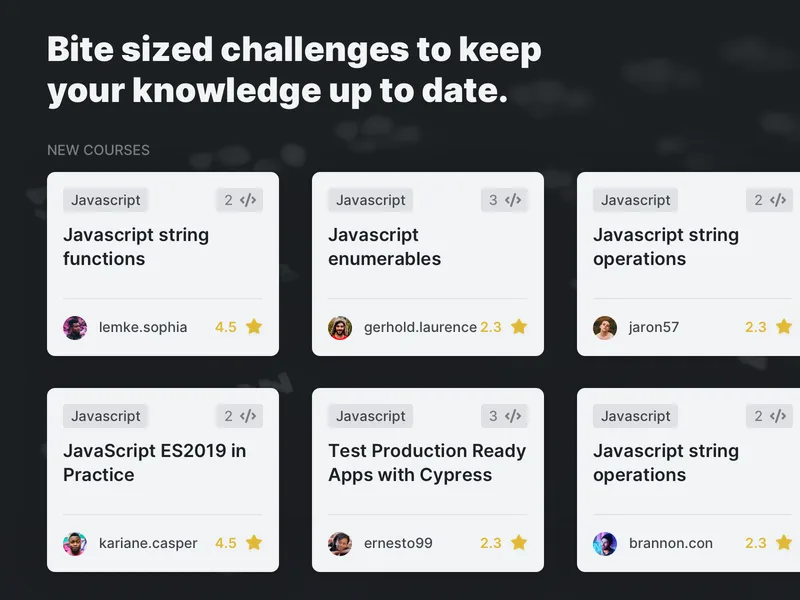
Task: Click the code icon on Javascript enumerables card
Action: click(513, 200)
